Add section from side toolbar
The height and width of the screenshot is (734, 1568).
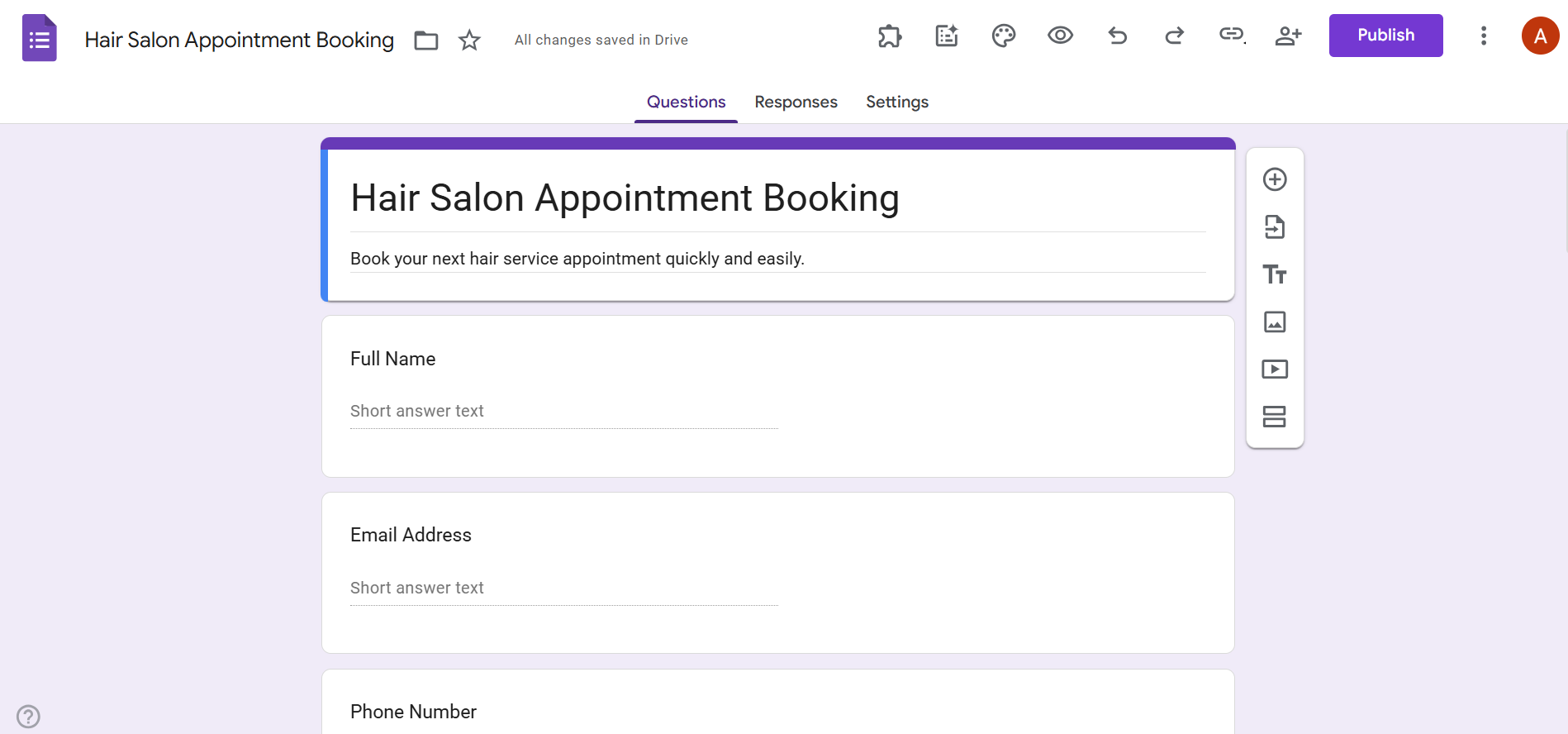click(1275, 417)
